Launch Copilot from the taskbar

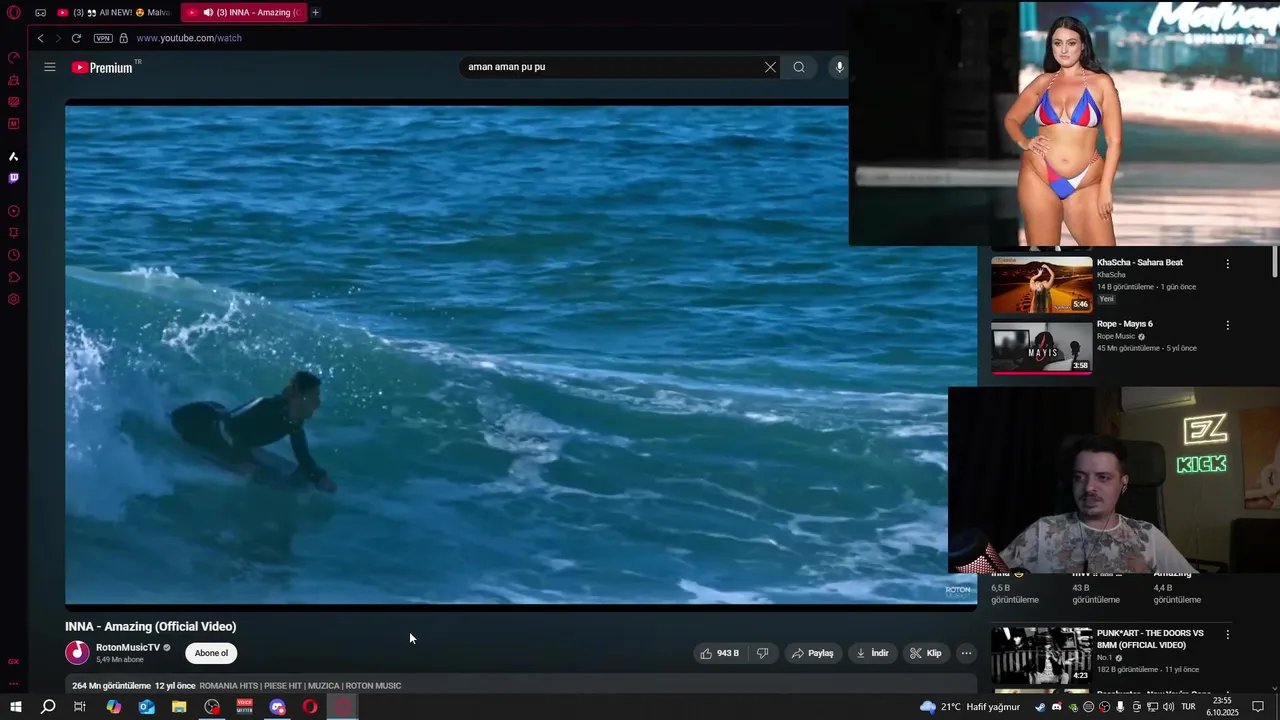coord(114,707)
